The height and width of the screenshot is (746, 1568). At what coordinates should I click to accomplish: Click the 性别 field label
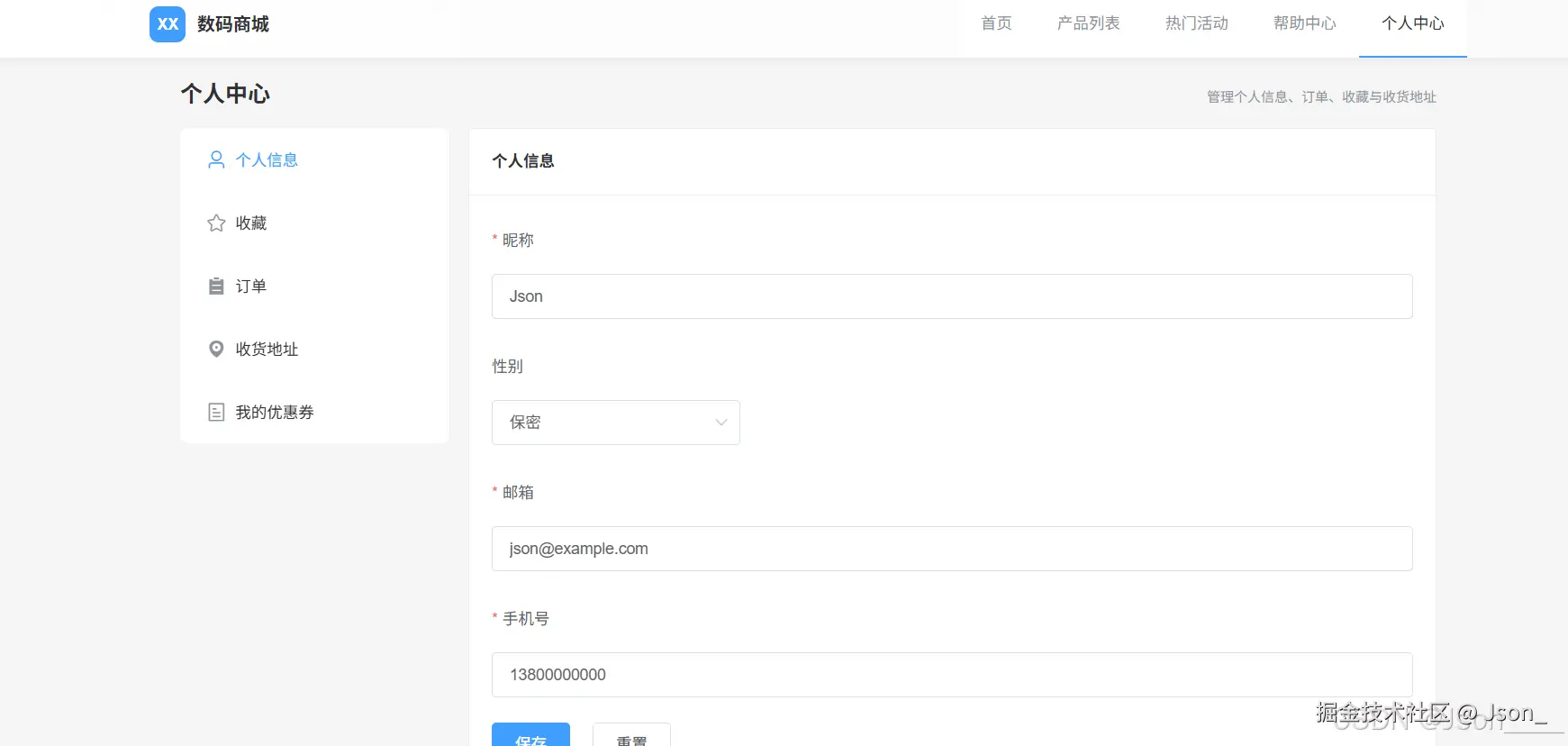507,366
